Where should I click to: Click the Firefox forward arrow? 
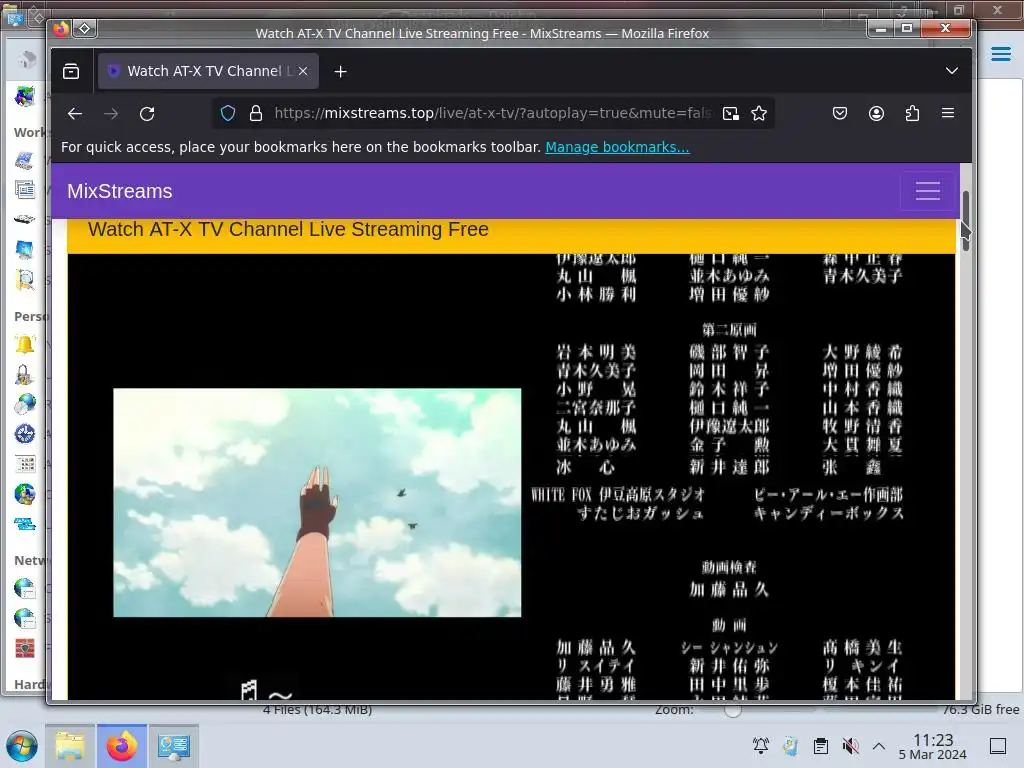point(111,114)
